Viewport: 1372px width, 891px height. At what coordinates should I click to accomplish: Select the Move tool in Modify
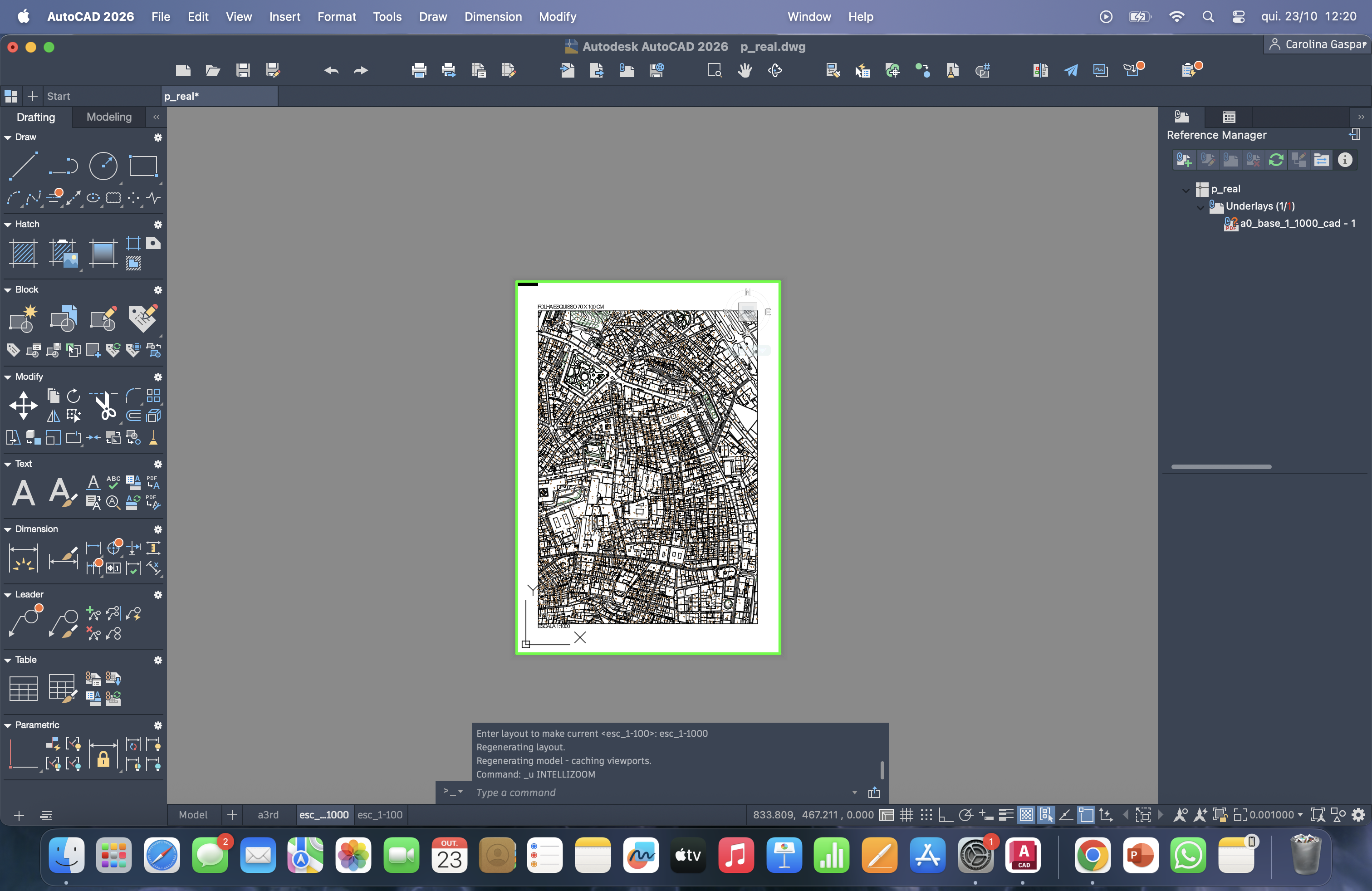point(23,405)
